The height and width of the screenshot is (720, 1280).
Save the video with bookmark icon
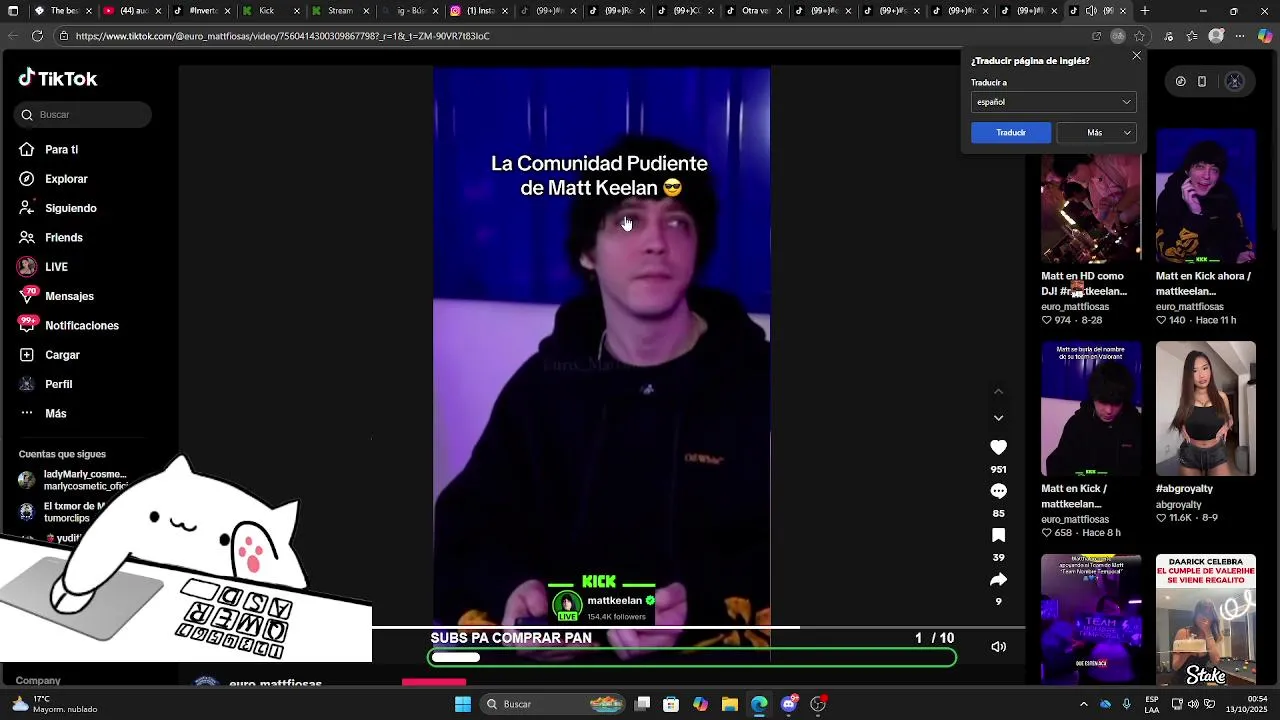pyautogui.click(x=998, y=535)
